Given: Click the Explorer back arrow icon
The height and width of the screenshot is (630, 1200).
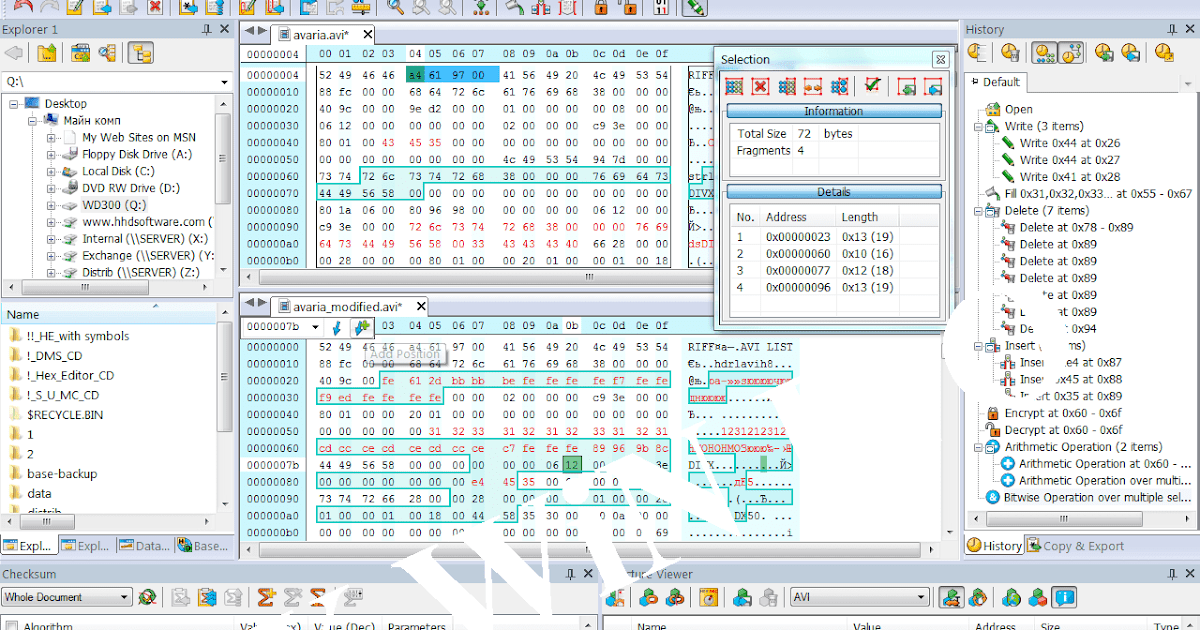Looking at the screenshot, I should (16, 53).
